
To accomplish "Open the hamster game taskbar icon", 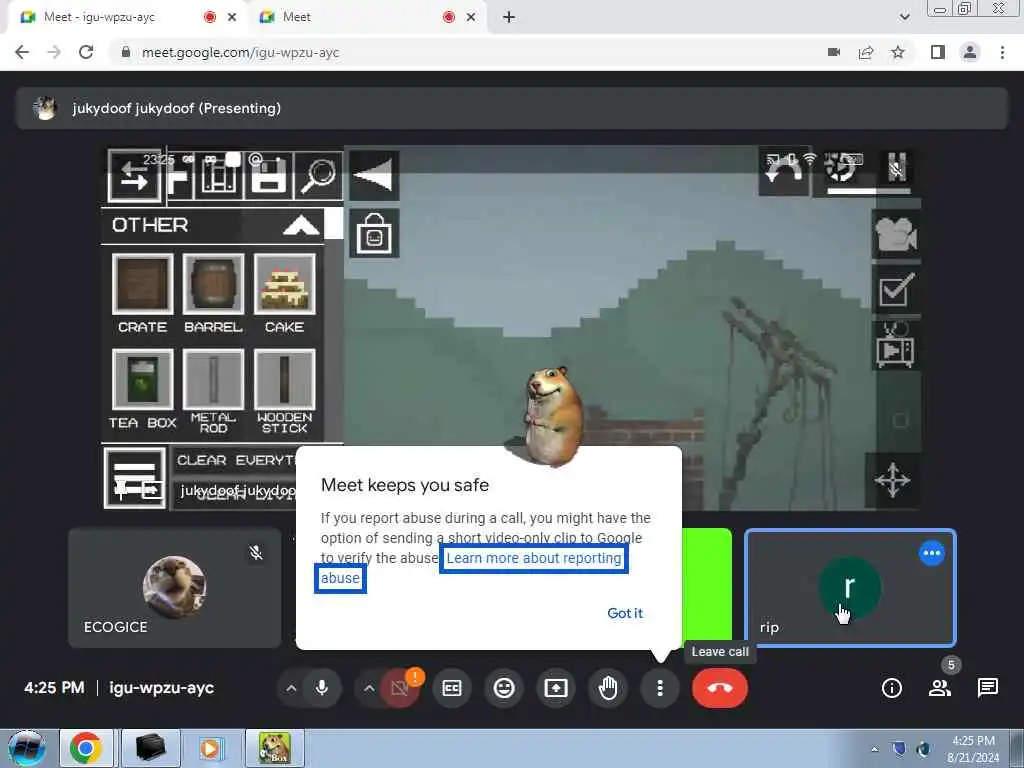I will tap(274, 748).
